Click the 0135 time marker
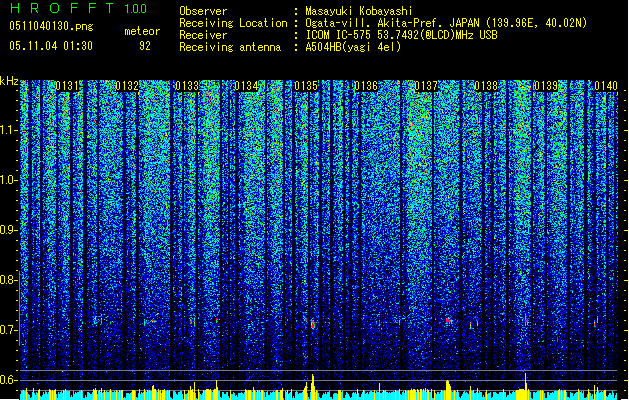This screenshot has height=400, width=629. [306, 86]
